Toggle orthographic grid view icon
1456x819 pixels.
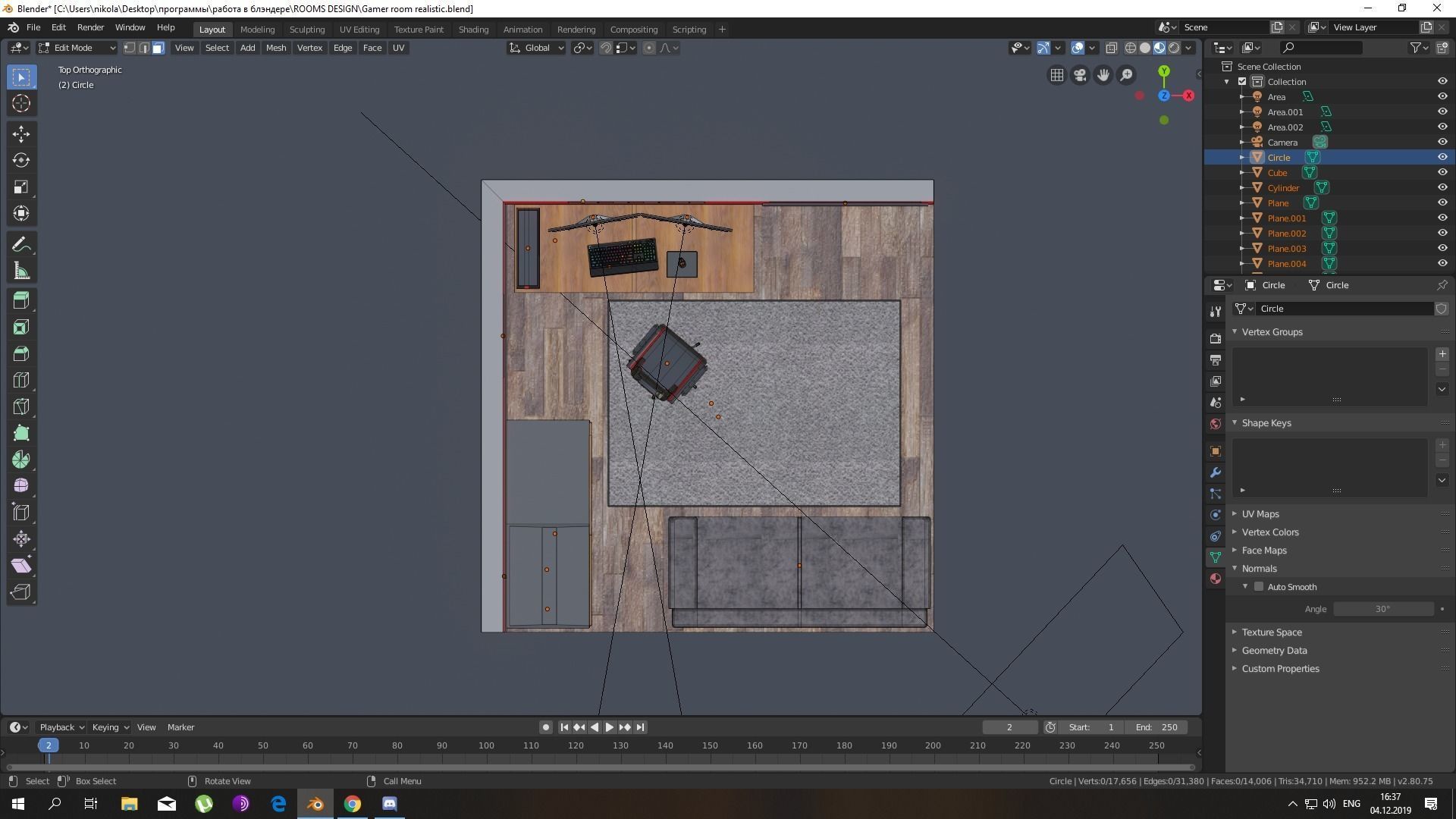coord(1056,75)
